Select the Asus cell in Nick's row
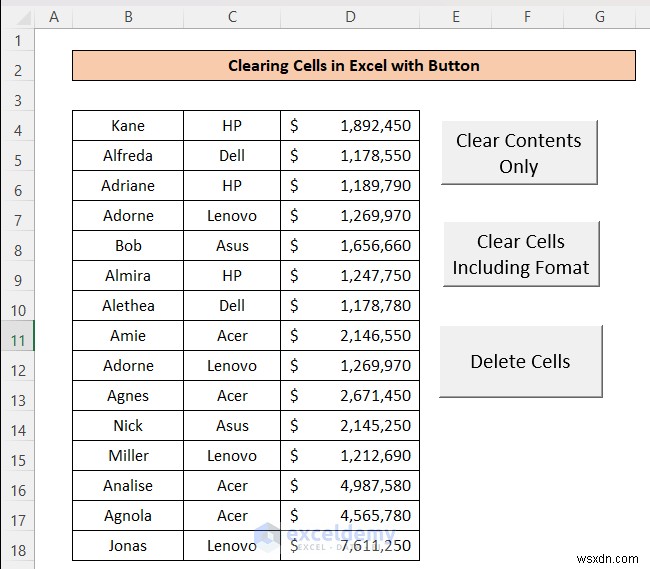Screen dimensions: 650x569 click(x=232, y=426)
